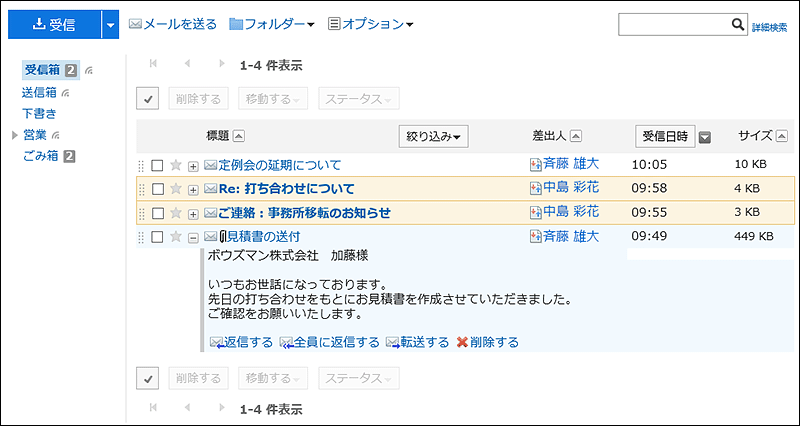Click メールを送る to compose mail
Image resolution: width=800 pixels, height=426 pixels.
(173, 24)
